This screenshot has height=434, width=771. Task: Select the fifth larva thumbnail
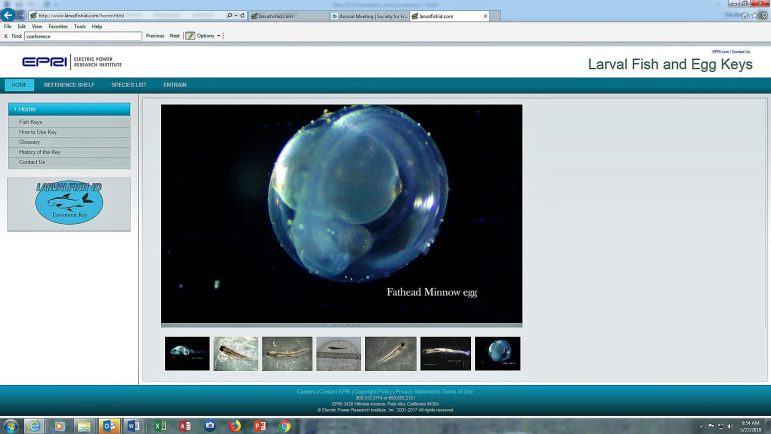pos(390,354)
